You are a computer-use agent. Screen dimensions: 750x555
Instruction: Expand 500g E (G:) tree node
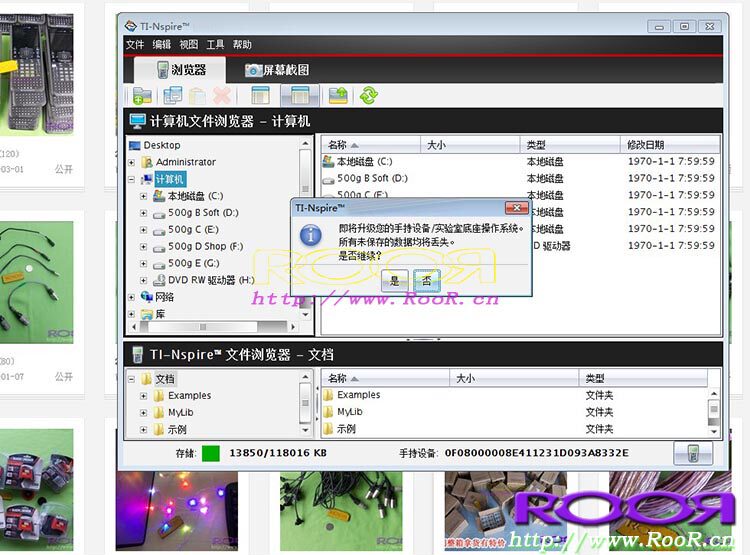tap(143, 264)
